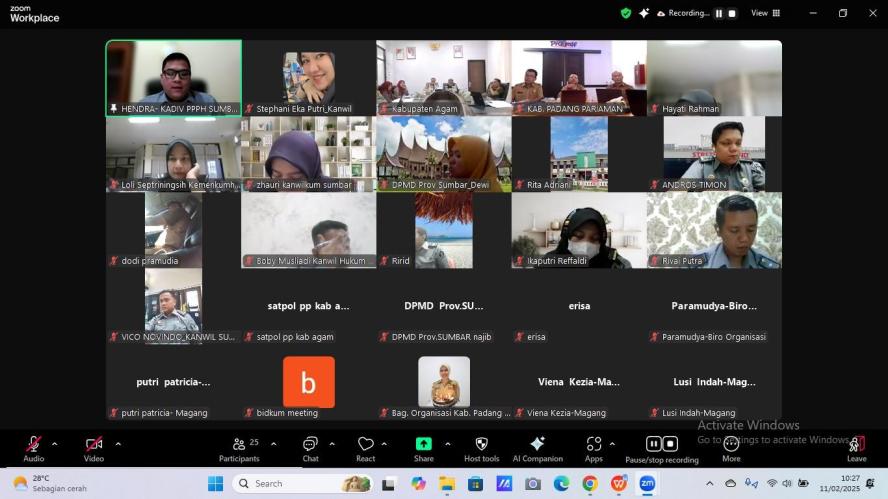
Task: Stop recording from the top bar
Action: pos(732,13)
